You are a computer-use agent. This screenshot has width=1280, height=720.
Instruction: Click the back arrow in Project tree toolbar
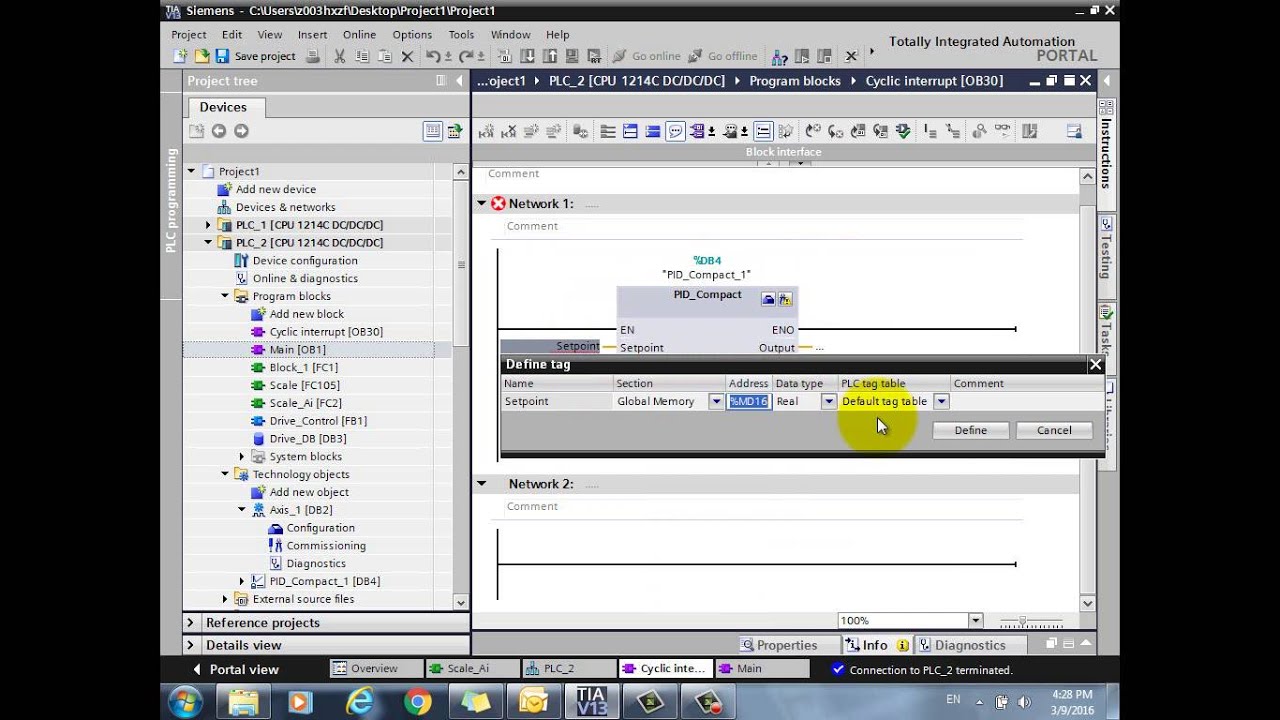tap(219, 131)
